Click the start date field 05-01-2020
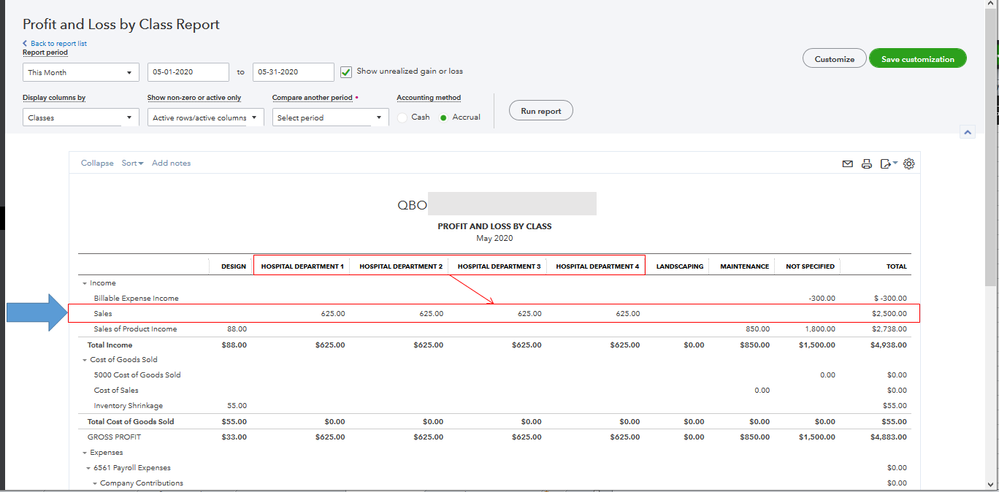 (x=189, y=72)
